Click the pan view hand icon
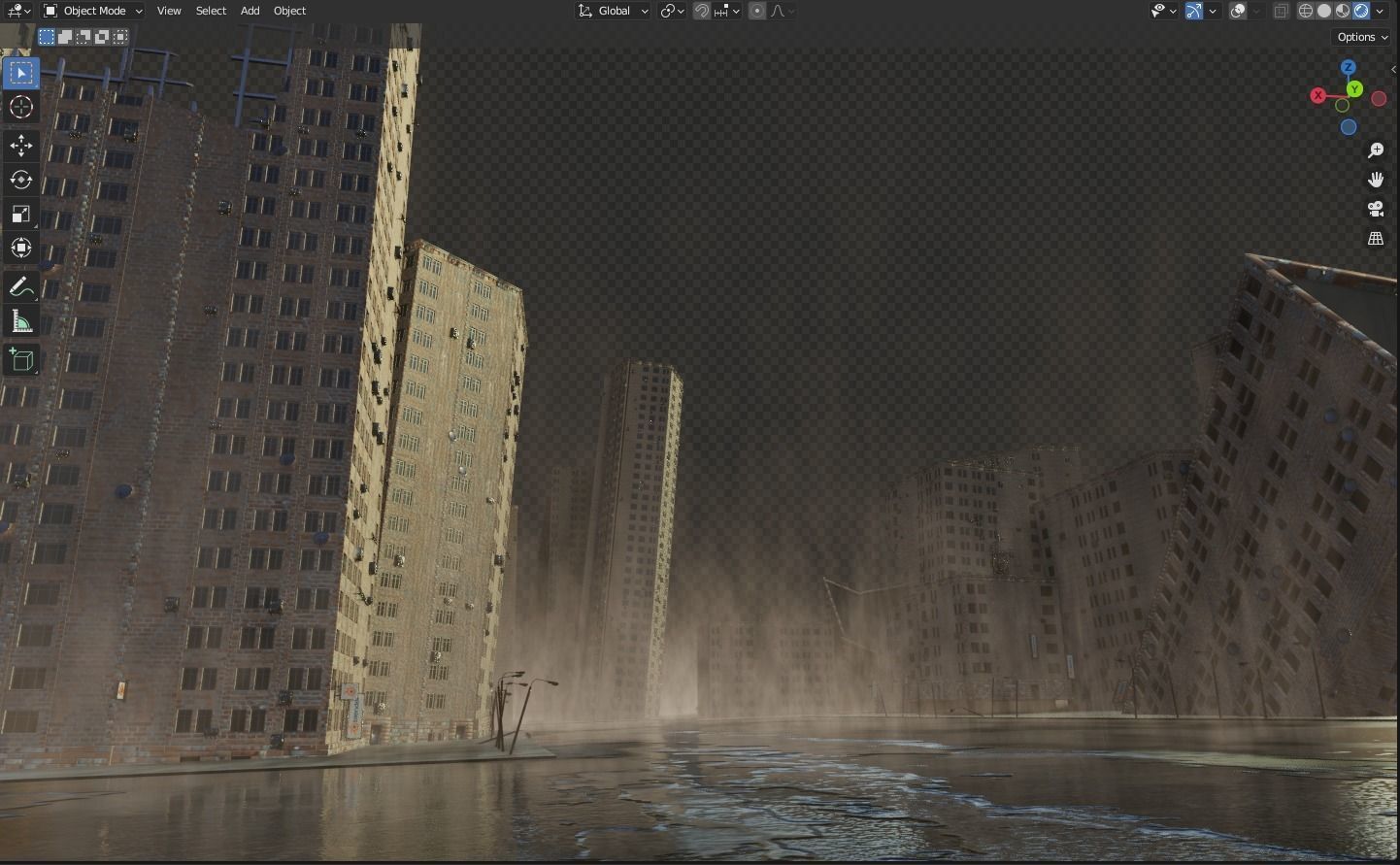The height and width of the screenshot is (865, 1400). [1376, 180]
